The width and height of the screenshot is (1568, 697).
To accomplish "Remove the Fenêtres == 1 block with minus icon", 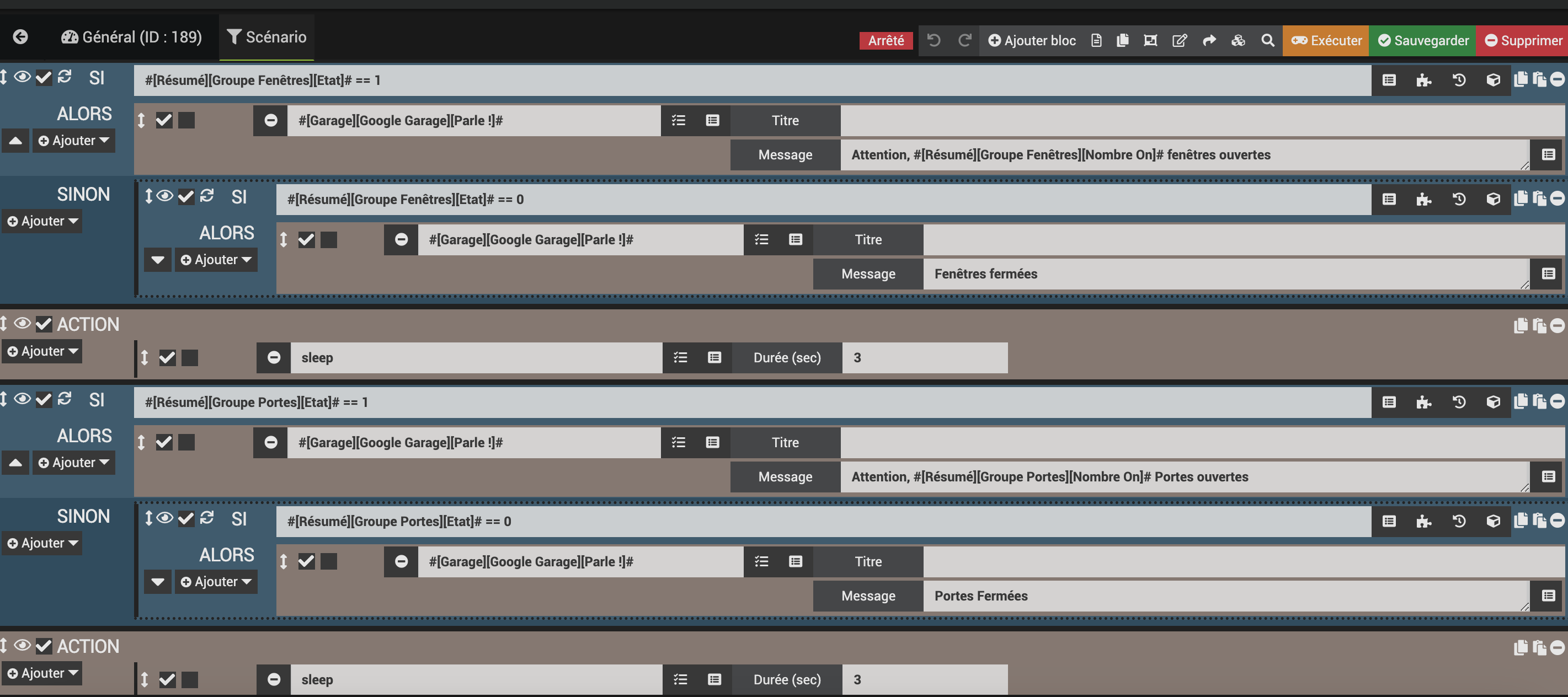I will click(x=1558, y=79).
